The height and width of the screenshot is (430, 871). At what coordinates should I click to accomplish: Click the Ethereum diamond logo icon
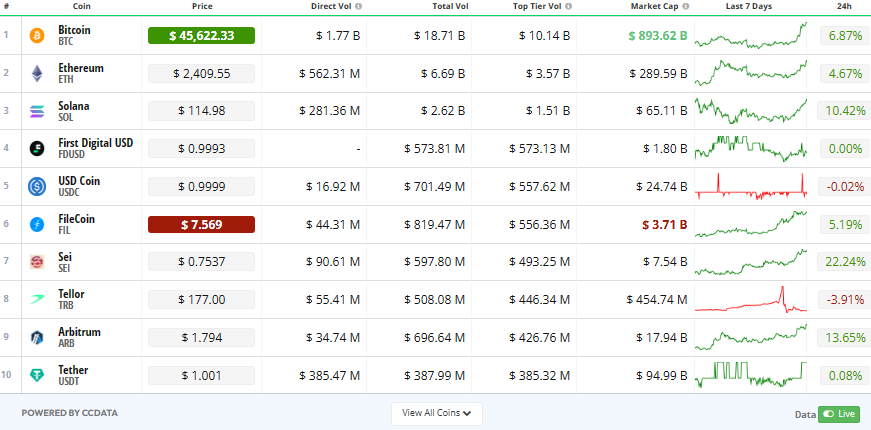click(37, 73)
